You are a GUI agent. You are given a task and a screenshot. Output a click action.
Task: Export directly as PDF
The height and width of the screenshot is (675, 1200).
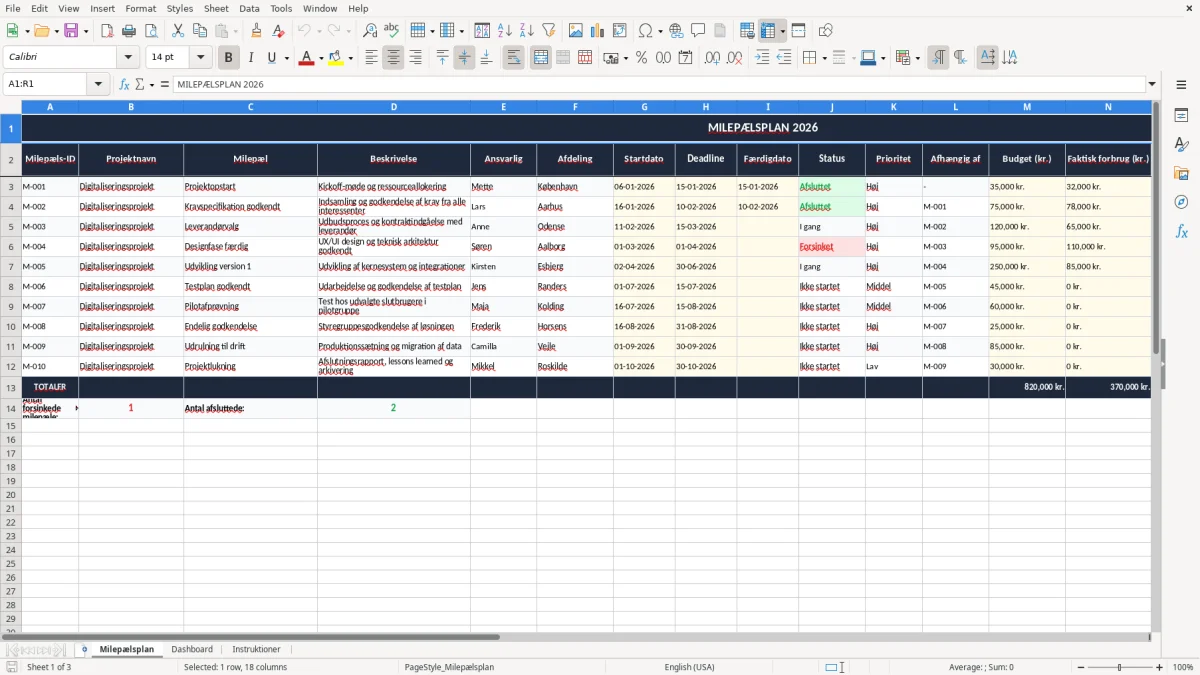(107, 31)
